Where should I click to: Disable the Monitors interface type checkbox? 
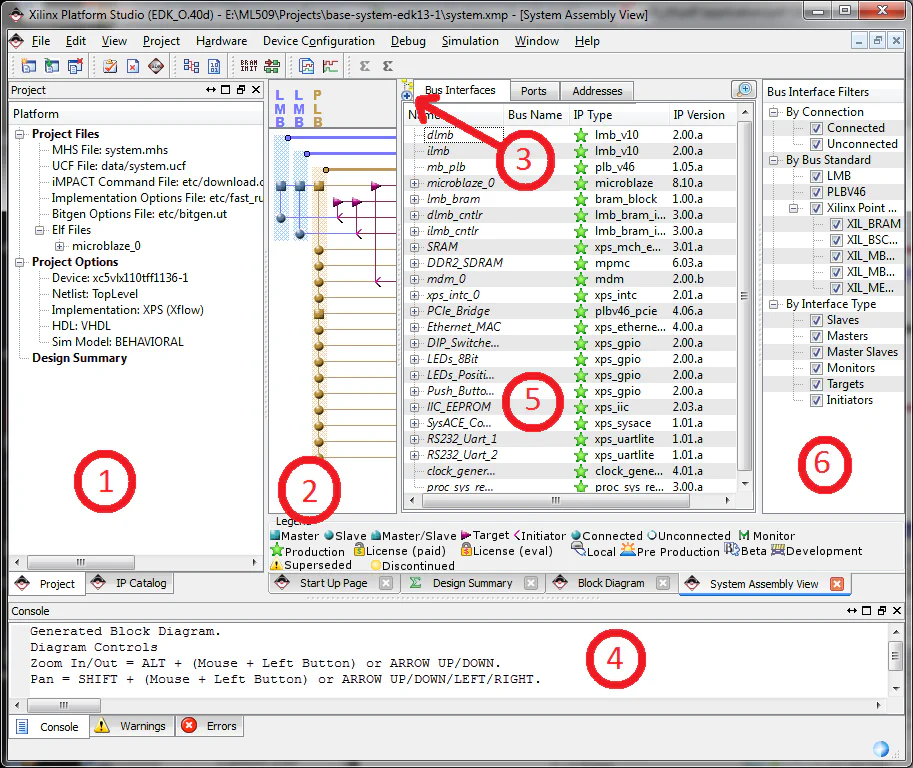coord(816,368)
